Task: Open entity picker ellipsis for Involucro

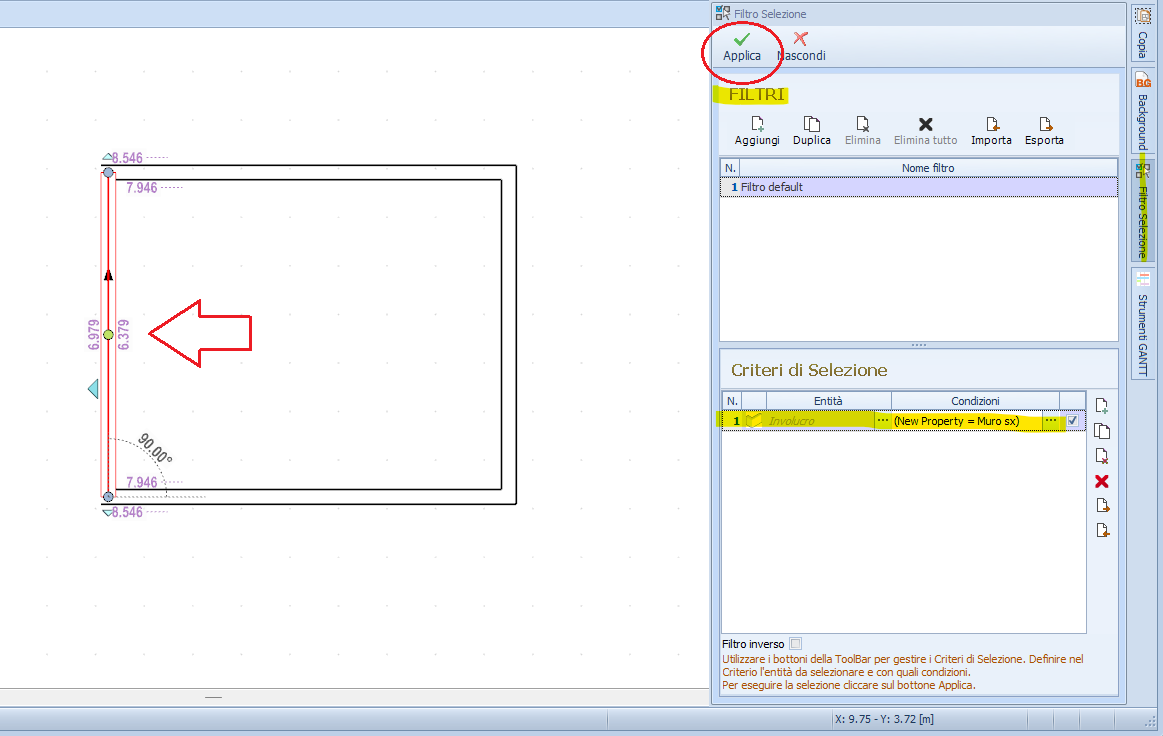Action: pos(882,421)
